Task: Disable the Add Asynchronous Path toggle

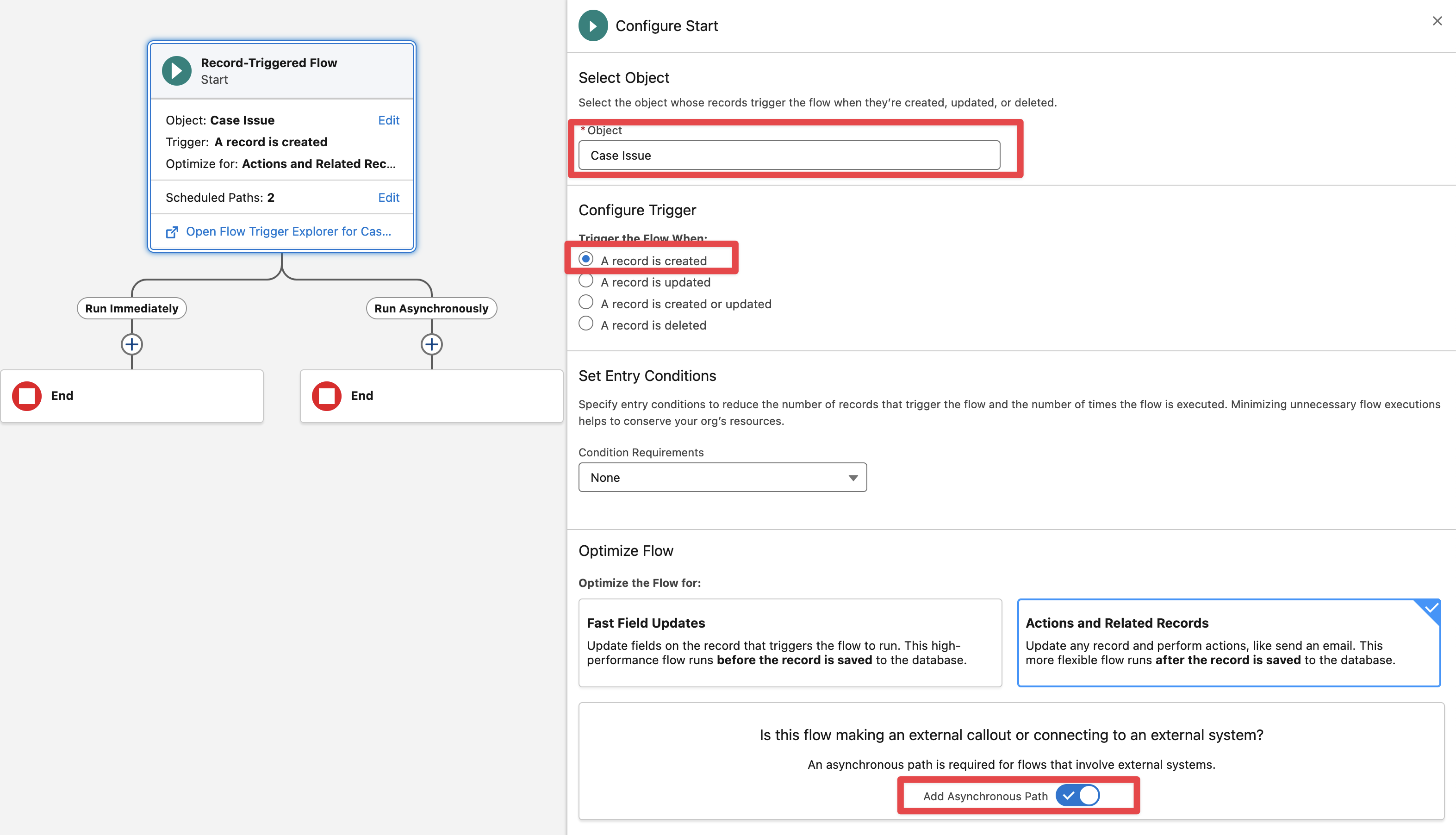Action: pyautogui.click(x=1077, y=796)
